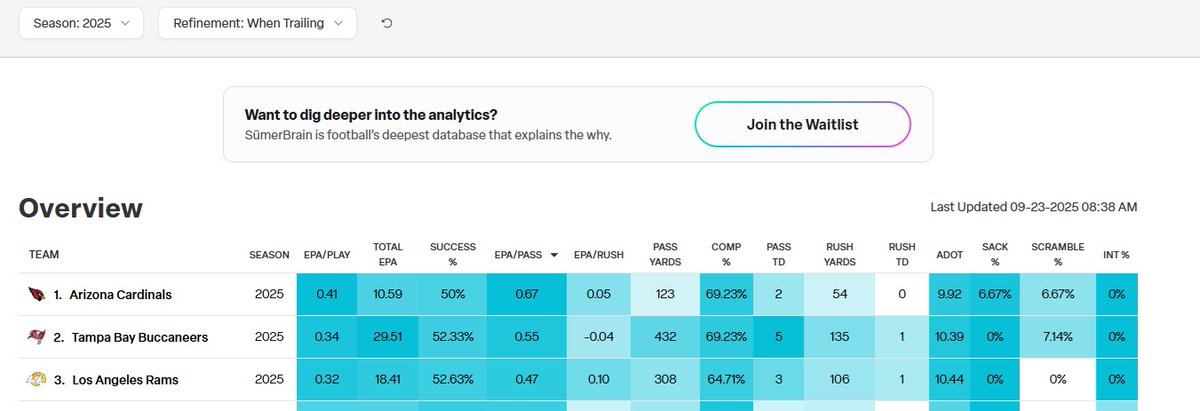
Task: Click the Cardinals EPA/play value 0.41
Action: [327, 295]
